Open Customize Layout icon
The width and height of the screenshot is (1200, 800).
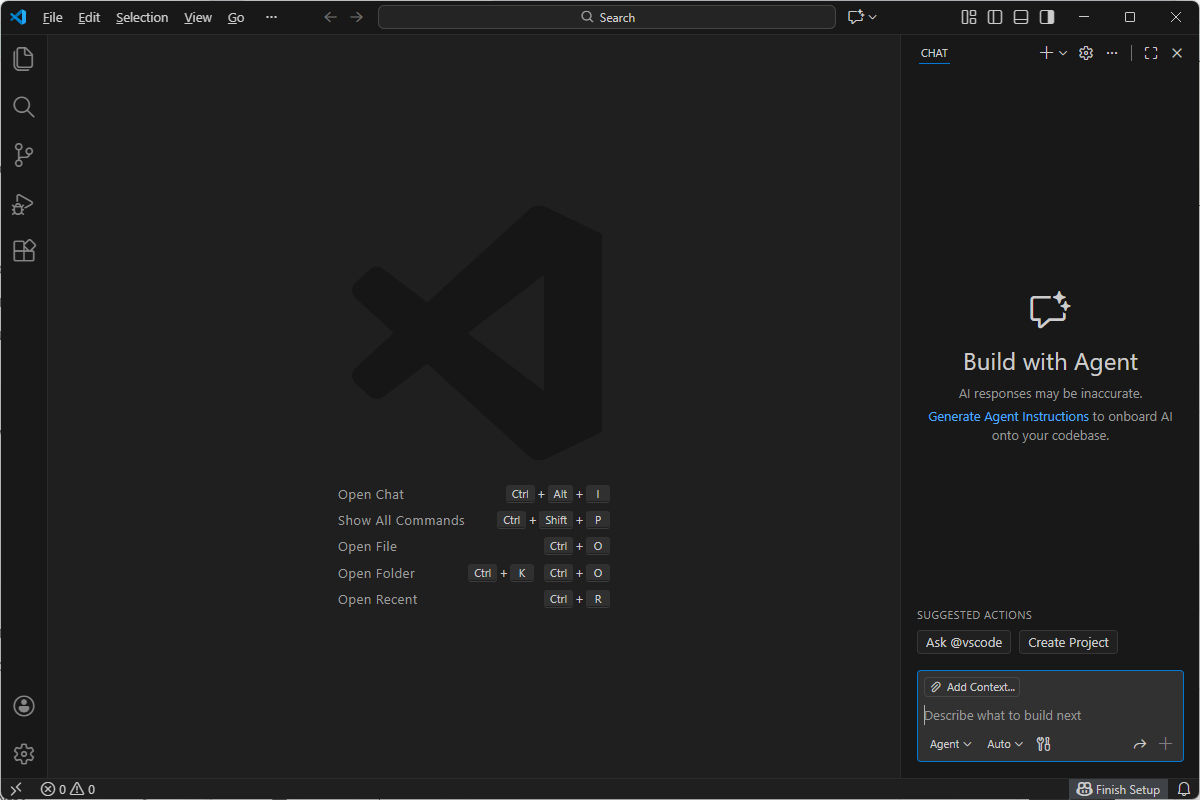969,17
